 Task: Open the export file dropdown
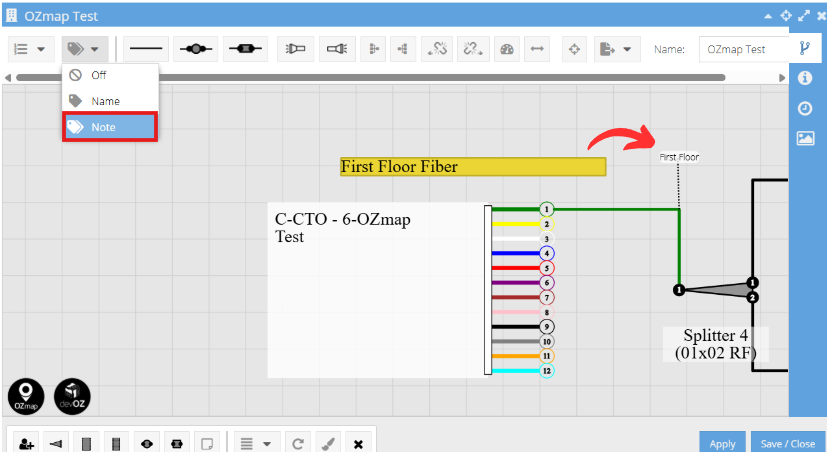point(617,49)
